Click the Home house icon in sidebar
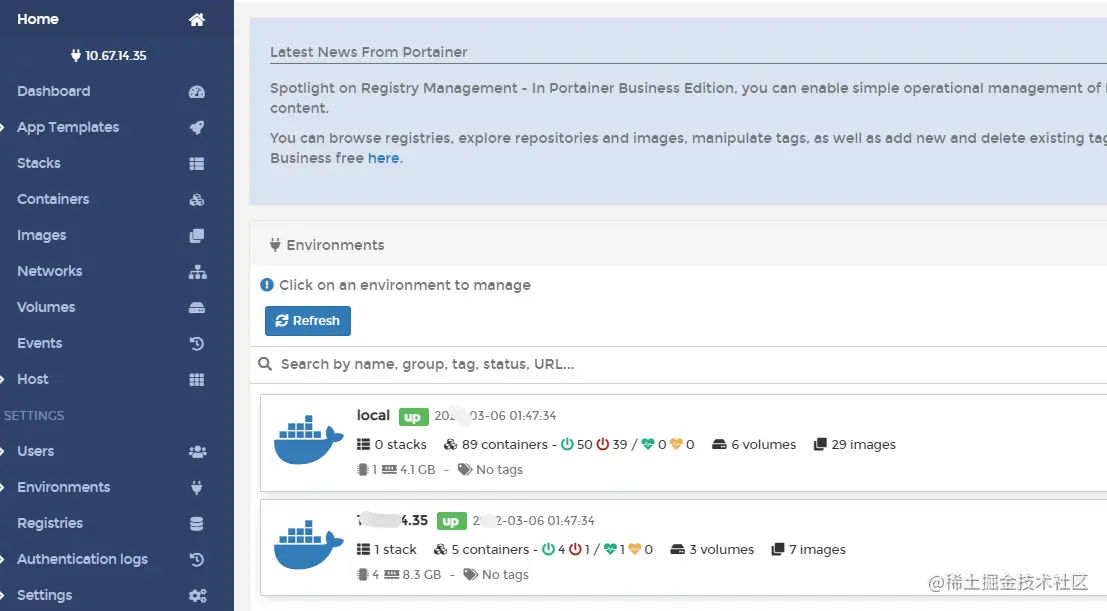1107x611 pixels. 197,20
